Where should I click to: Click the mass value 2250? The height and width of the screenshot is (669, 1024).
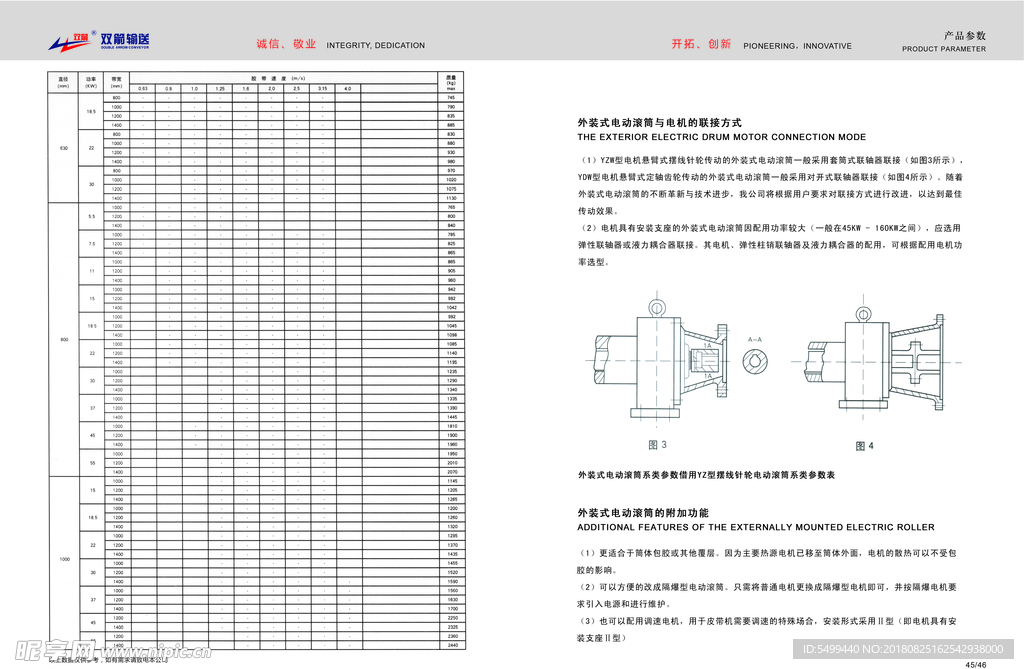coord(453,618)
